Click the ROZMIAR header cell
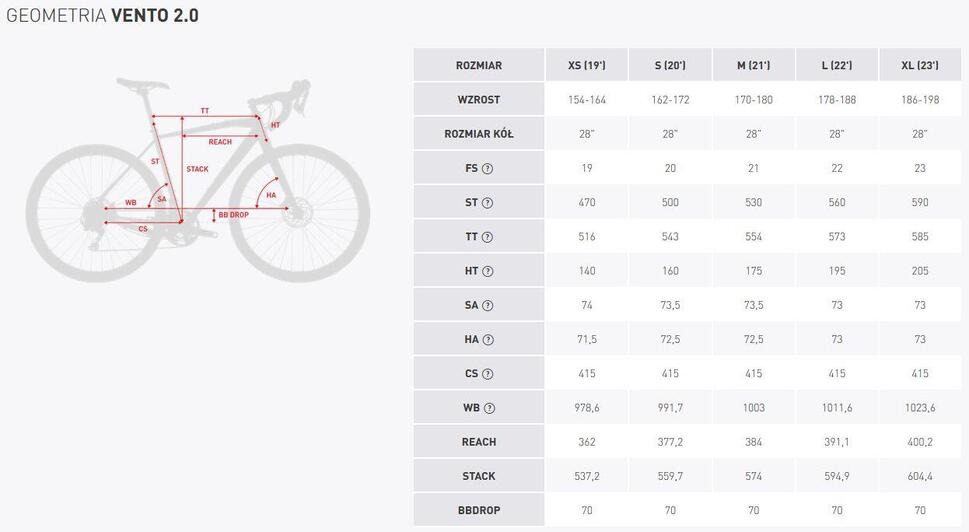 pos(479,65)
